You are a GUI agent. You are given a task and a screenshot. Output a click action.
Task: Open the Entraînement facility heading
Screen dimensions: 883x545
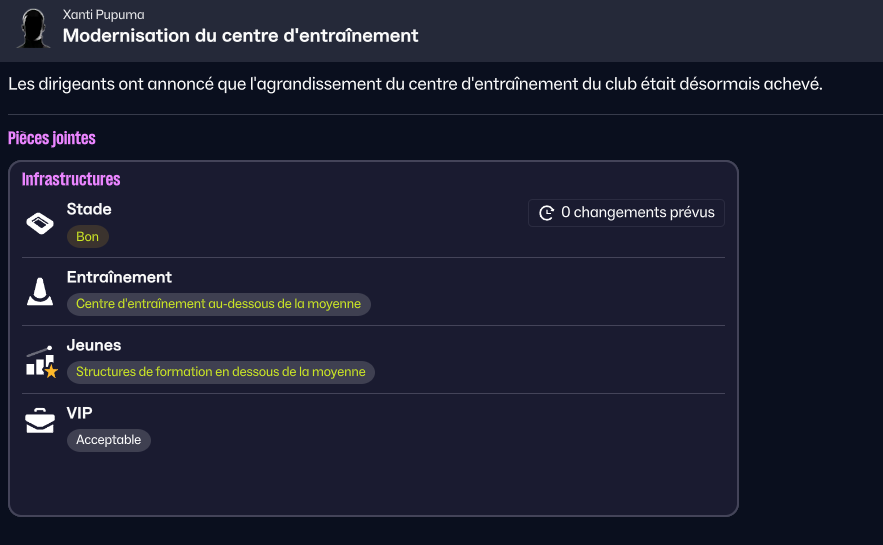point(119,277)
